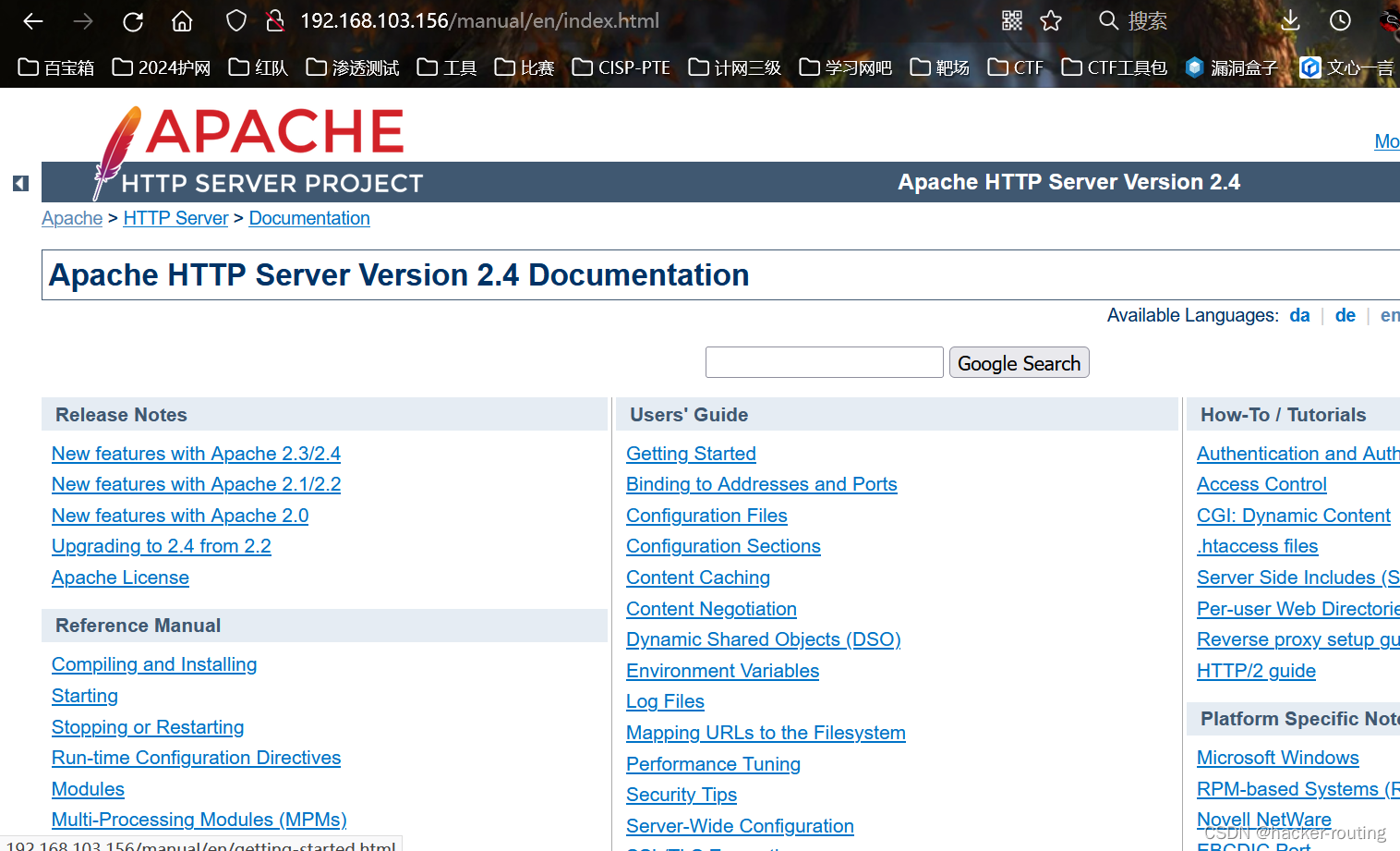The height and width of the screenshot is (851, 1400).
Task: Open Binding to Addresses and Ports
Action: [x=762, y=484]
